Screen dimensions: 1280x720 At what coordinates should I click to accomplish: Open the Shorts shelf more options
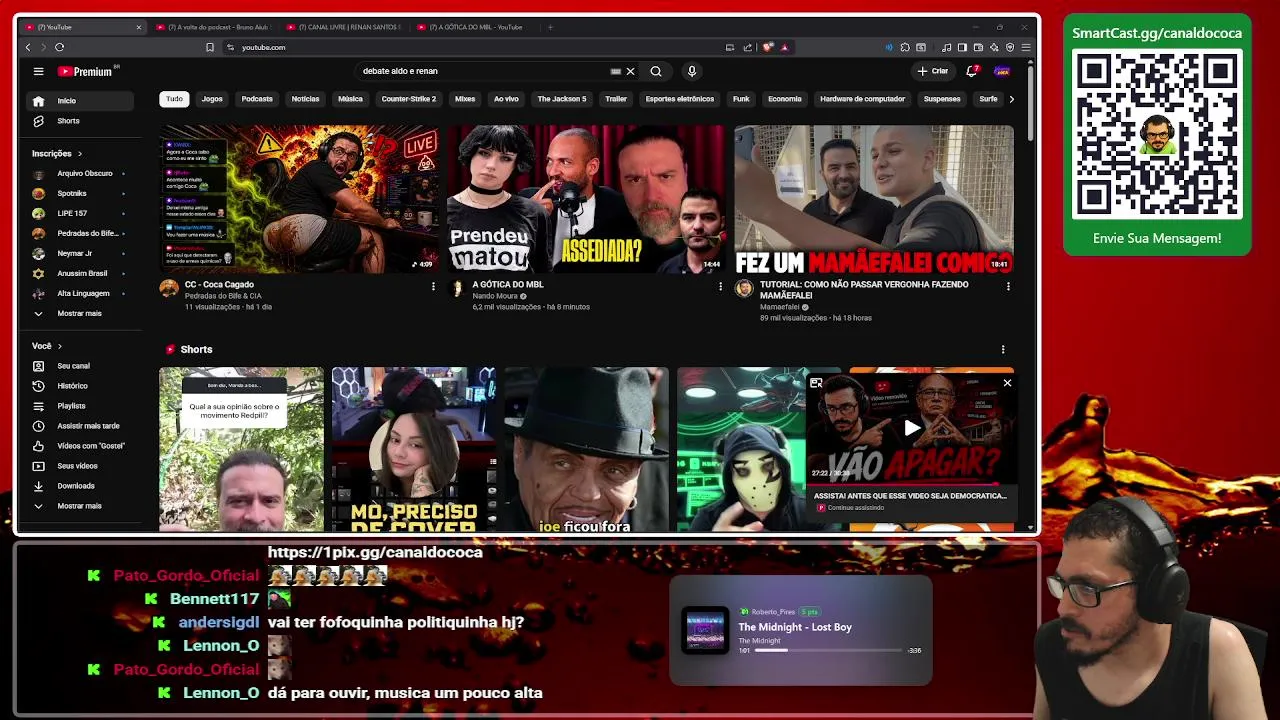[1003, 349]
